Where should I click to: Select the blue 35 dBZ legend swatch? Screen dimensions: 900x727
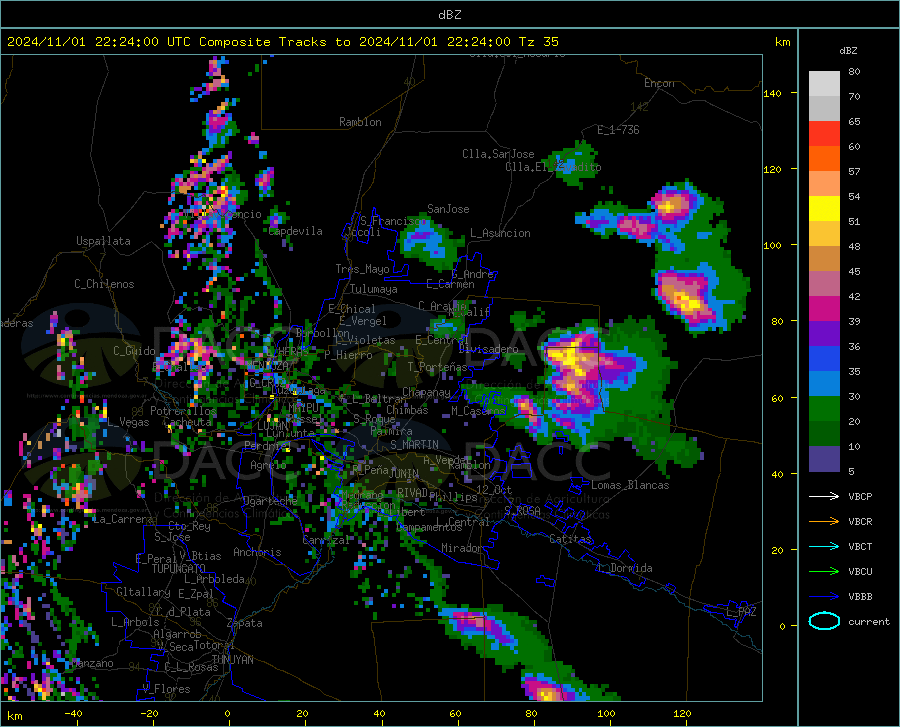point(824,359)
